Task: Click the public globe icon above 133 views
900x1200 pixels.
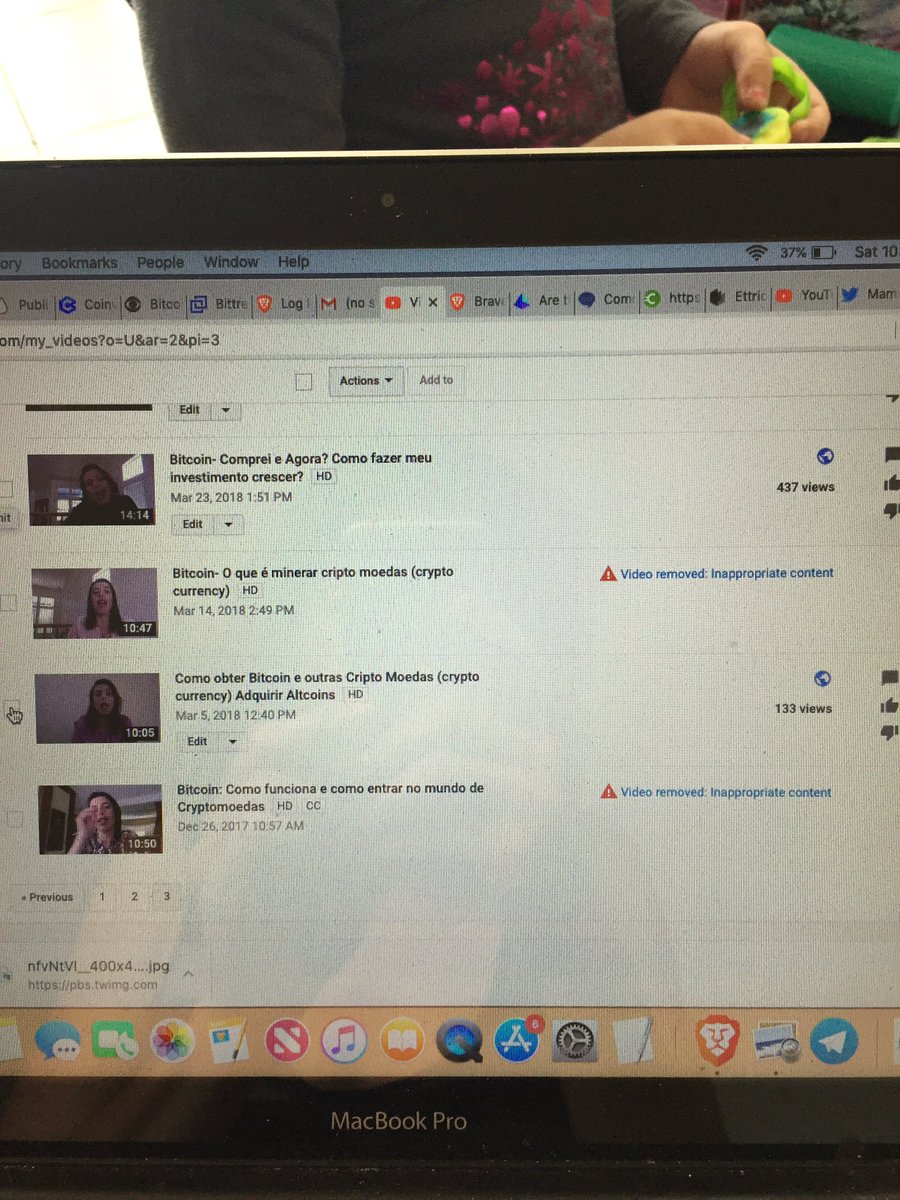Action: coord(823,678)
